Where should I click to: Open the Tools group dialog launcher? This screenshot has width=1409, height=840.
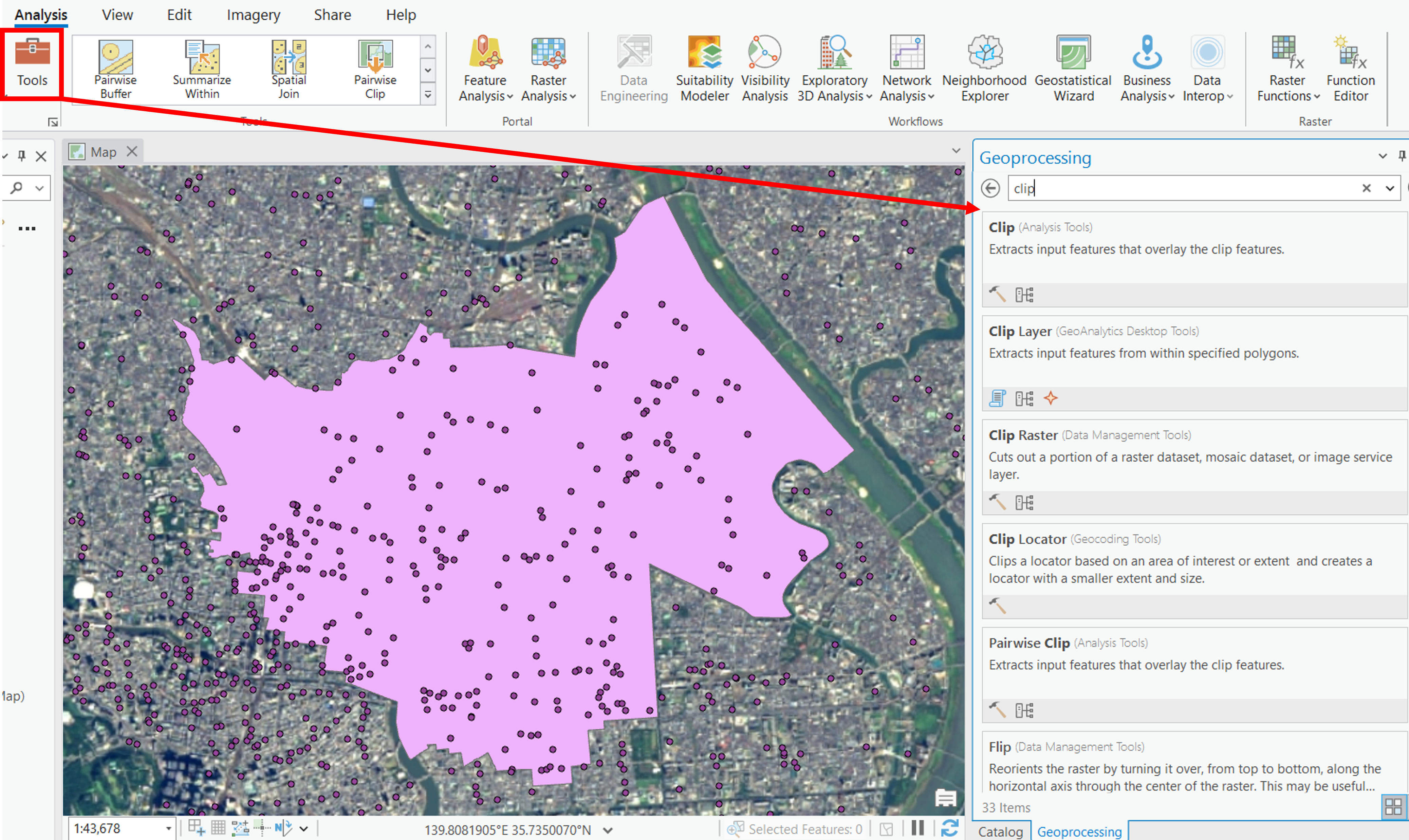point(53,122)
